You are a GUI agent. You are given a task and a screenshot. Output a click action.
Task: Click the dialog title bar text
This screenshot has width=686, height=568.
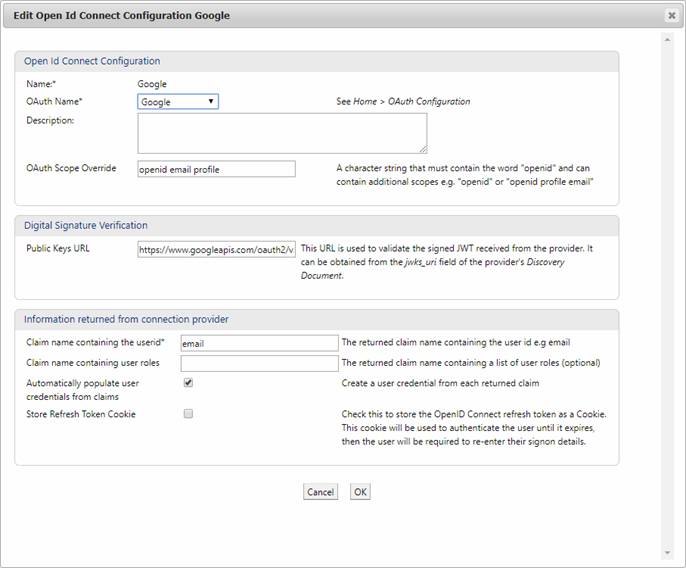click(x=121, y=16)
